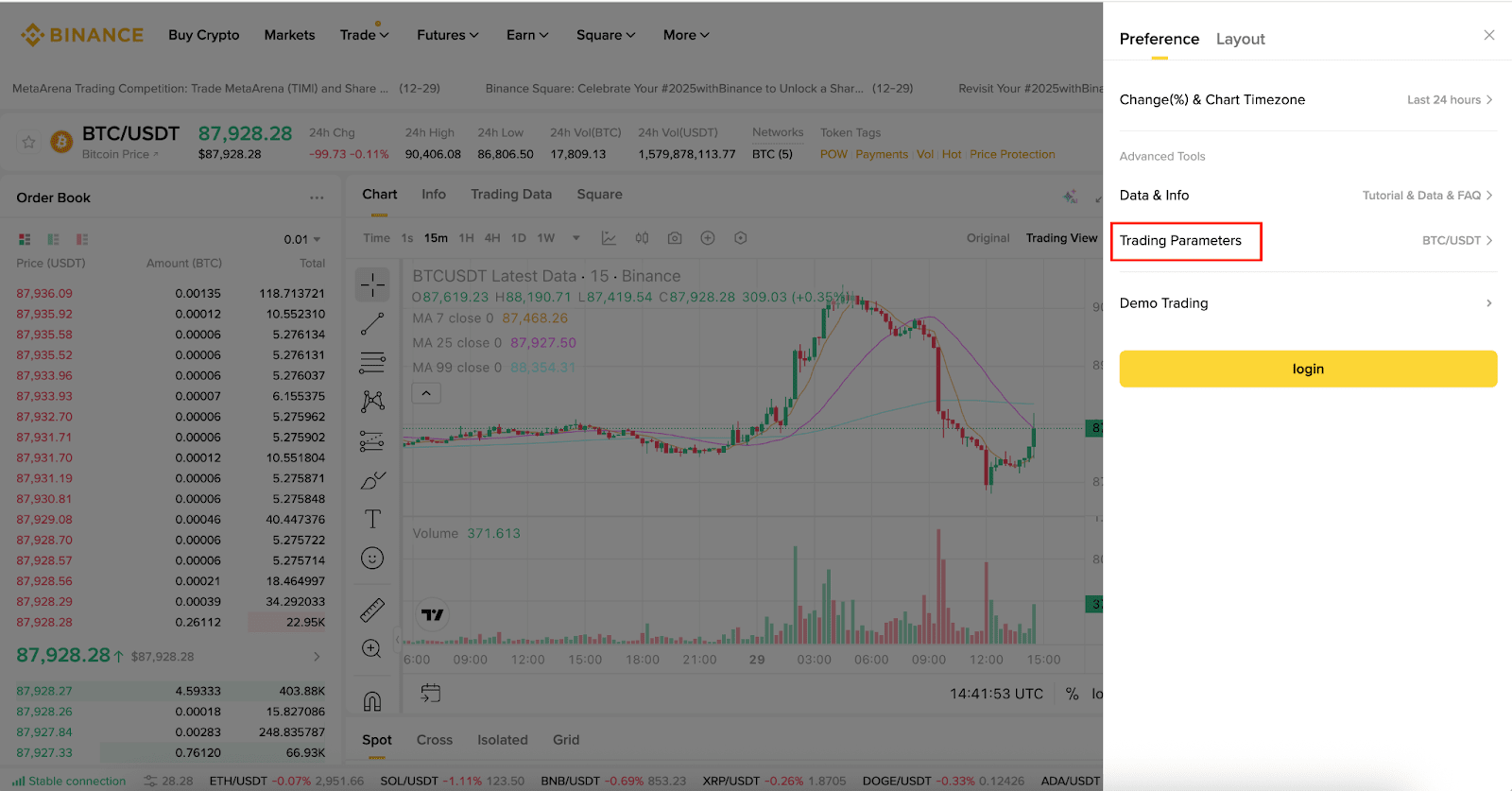This screenshot has height=791, width=1512.
Task: Switch to the Trading Data tab
Action: pyautogui.click(x=511, y=194)
